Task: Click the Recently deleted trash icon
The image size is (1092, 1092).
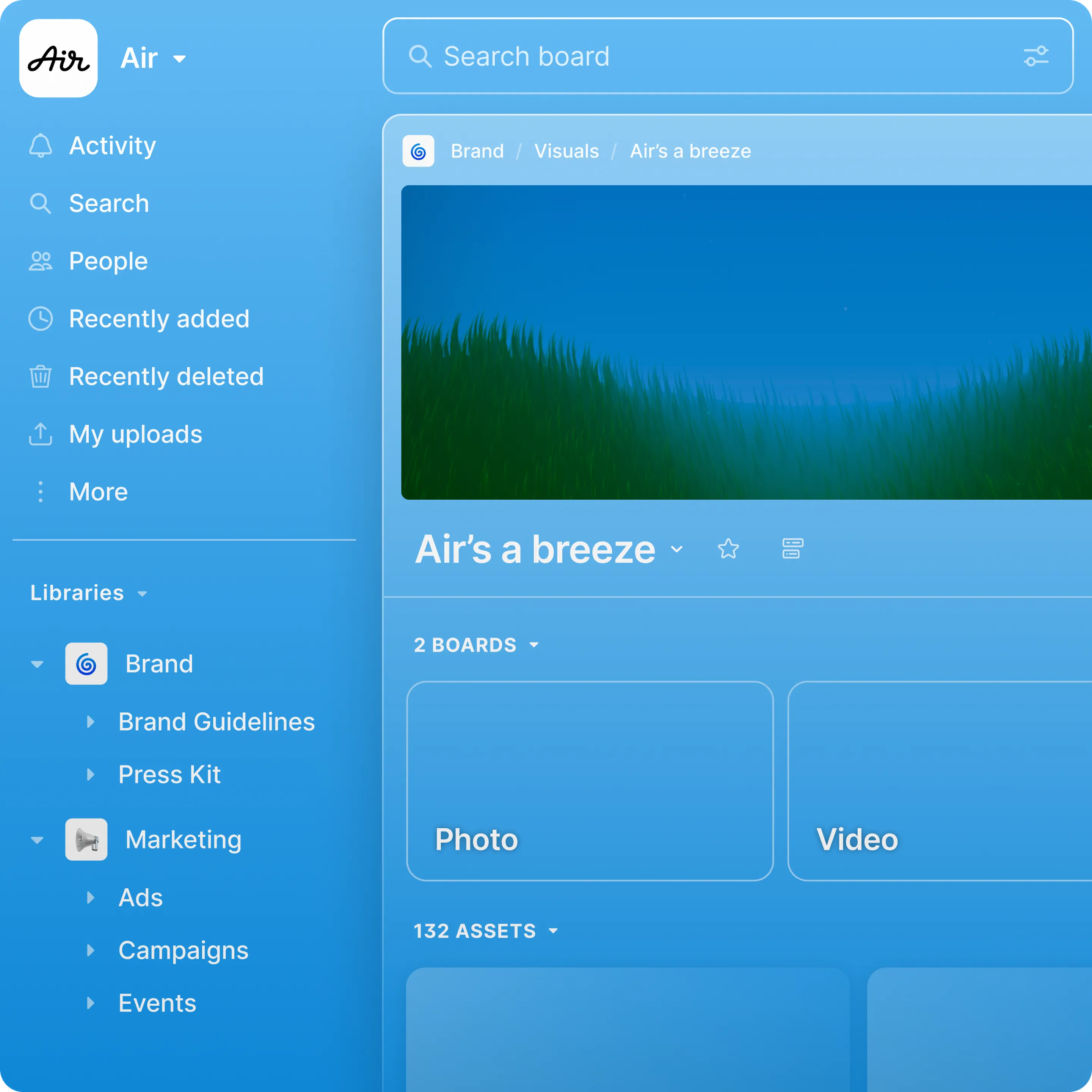Action: (40, 377)
